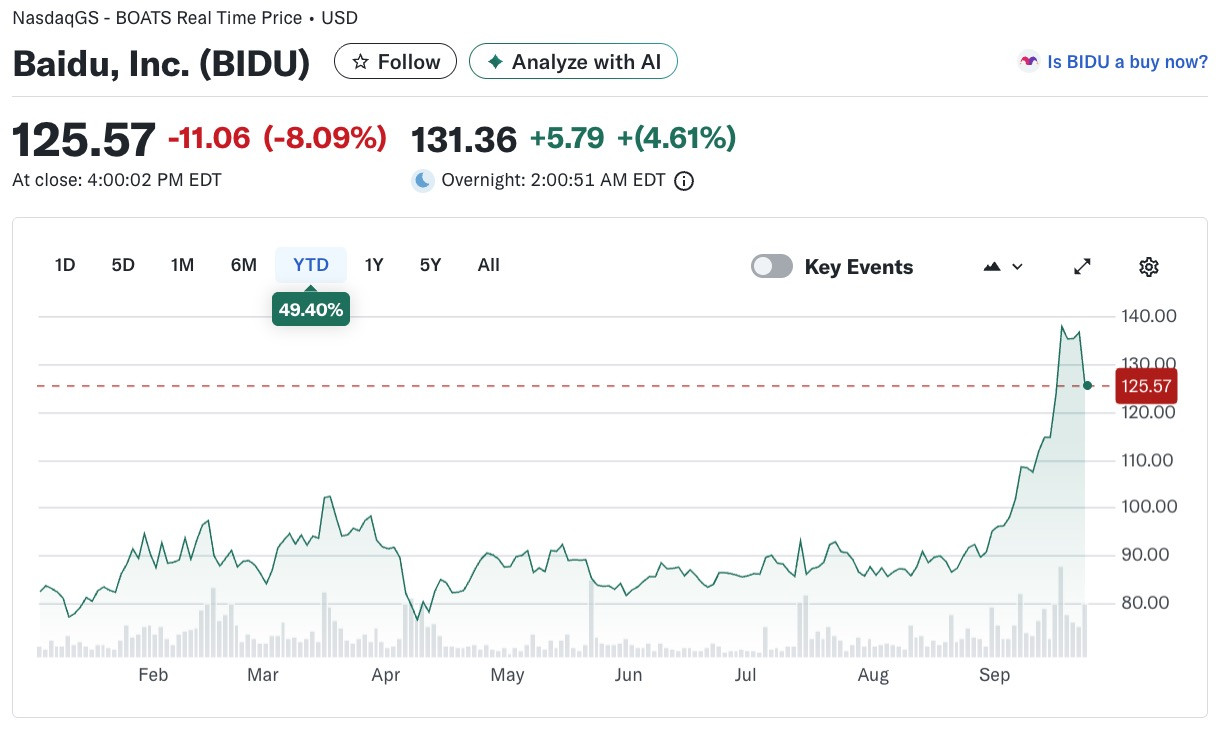Viewport: 1223px width, 730px height.
Task: Click the overnight moon icon
Action: [x=424, y=180]
